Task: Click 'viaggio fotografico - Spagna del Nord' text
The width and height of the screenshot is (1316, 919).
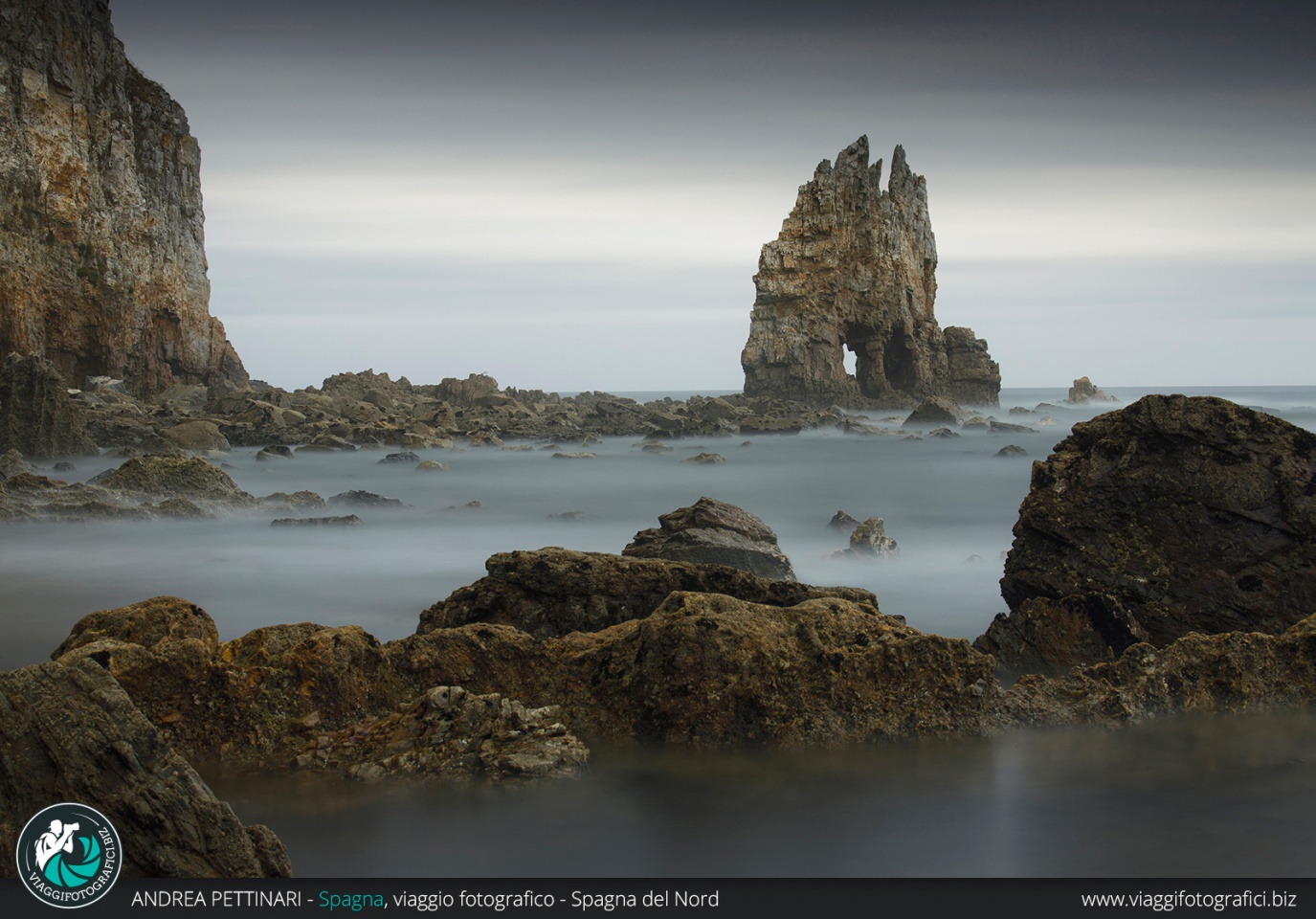Action: pos(556,900)
